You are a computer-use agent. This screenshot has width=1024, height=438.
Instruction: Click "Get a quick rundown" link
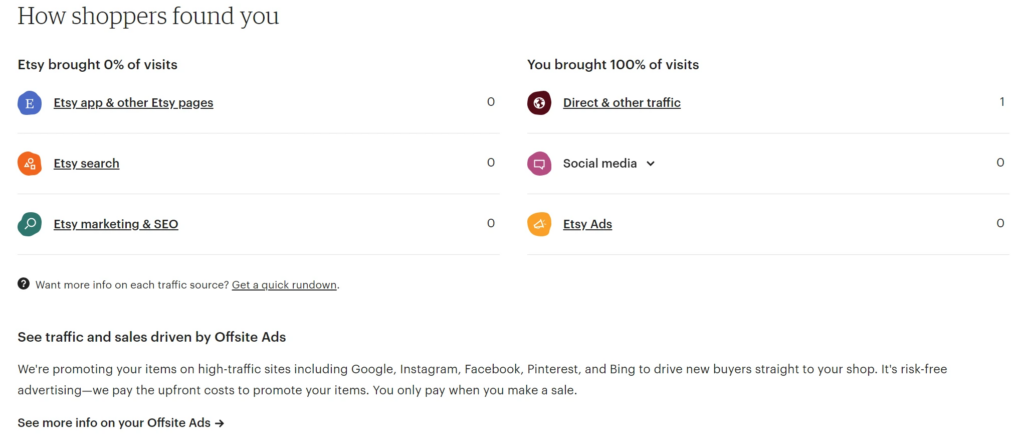pyautogui.click(x=284, y=285)
